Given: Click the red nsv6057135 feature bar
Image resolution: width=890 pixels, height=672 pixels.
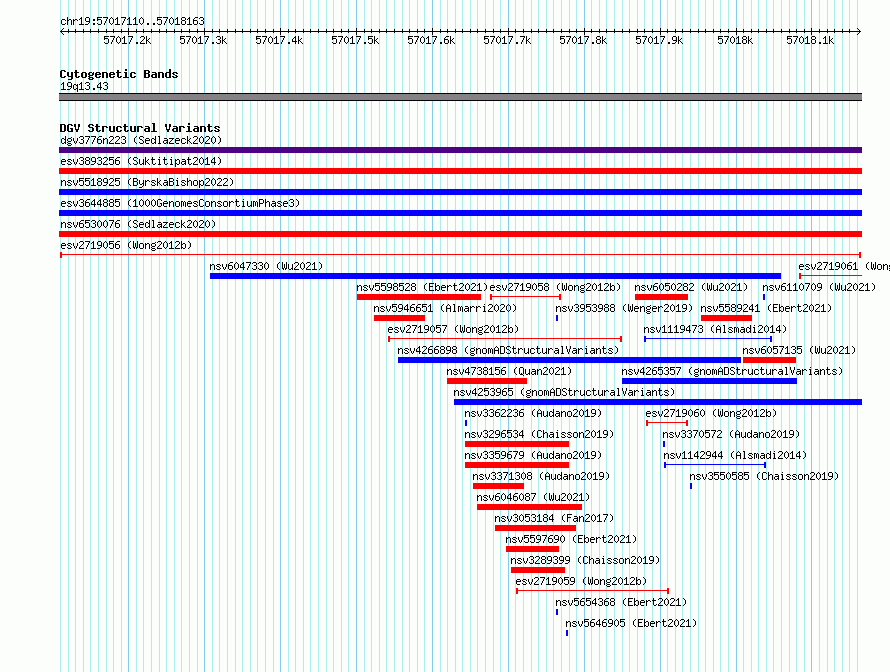Looking at the screenshot, I should 770,360.
